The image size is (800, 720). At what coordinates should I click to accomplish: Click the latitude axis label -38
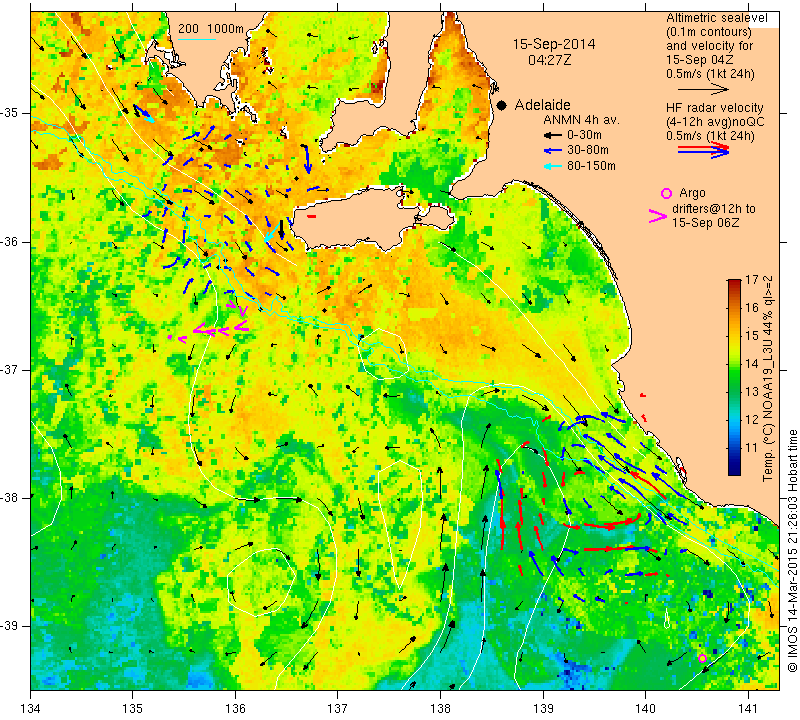10,497
